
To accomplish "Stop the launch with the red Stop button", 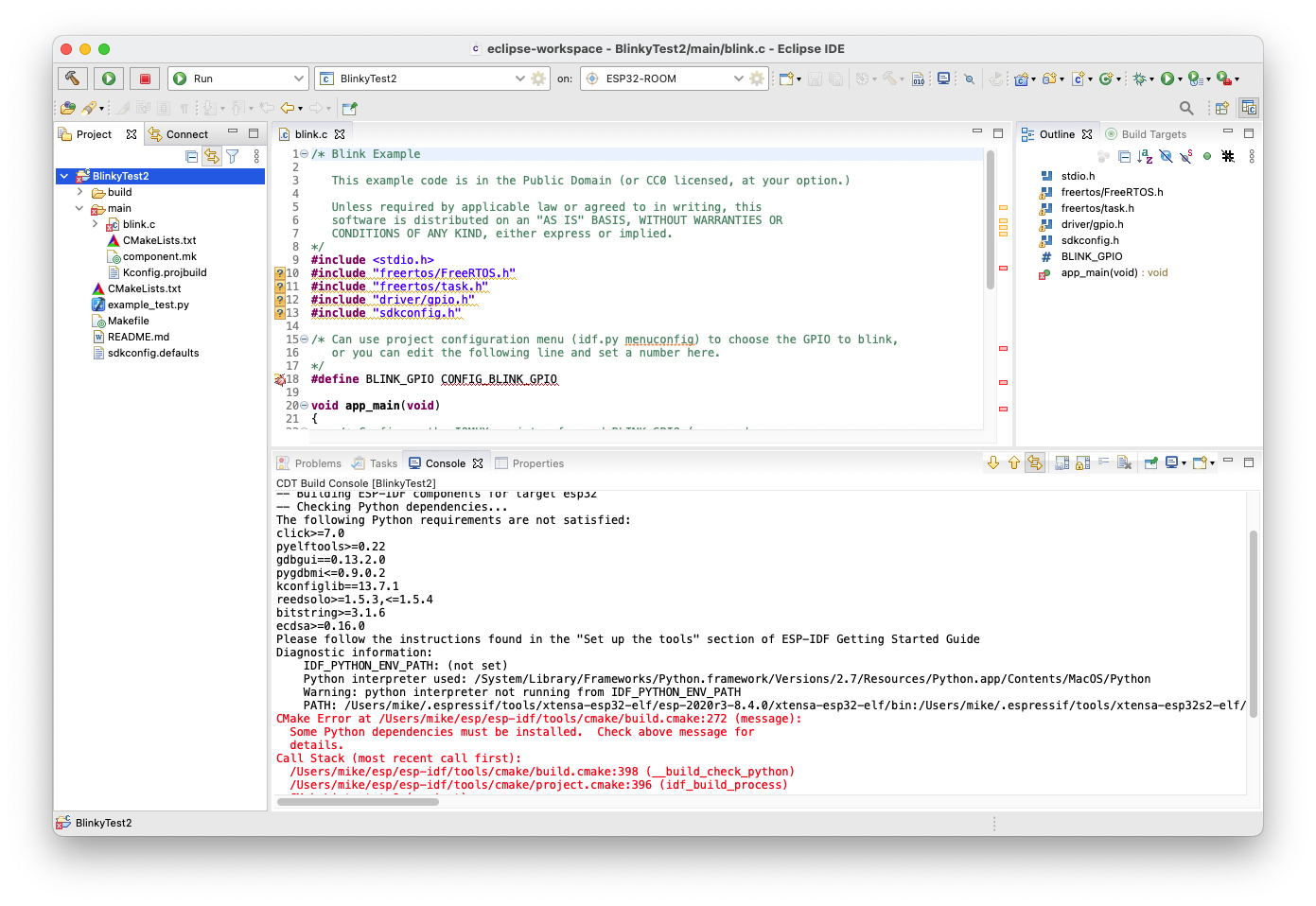I will pyautogui.click(x=145, y=78).
